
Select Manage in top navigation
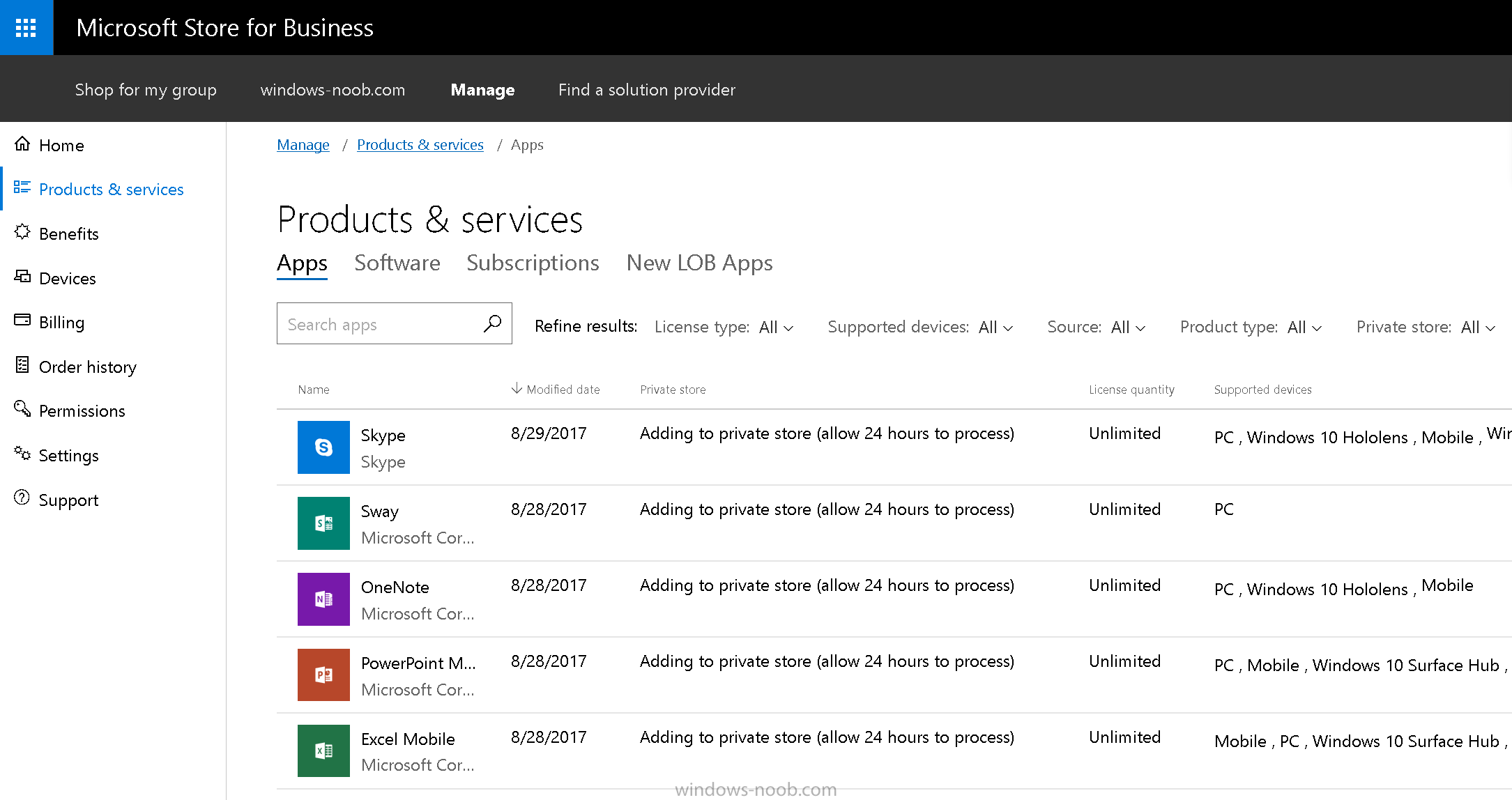482,90
